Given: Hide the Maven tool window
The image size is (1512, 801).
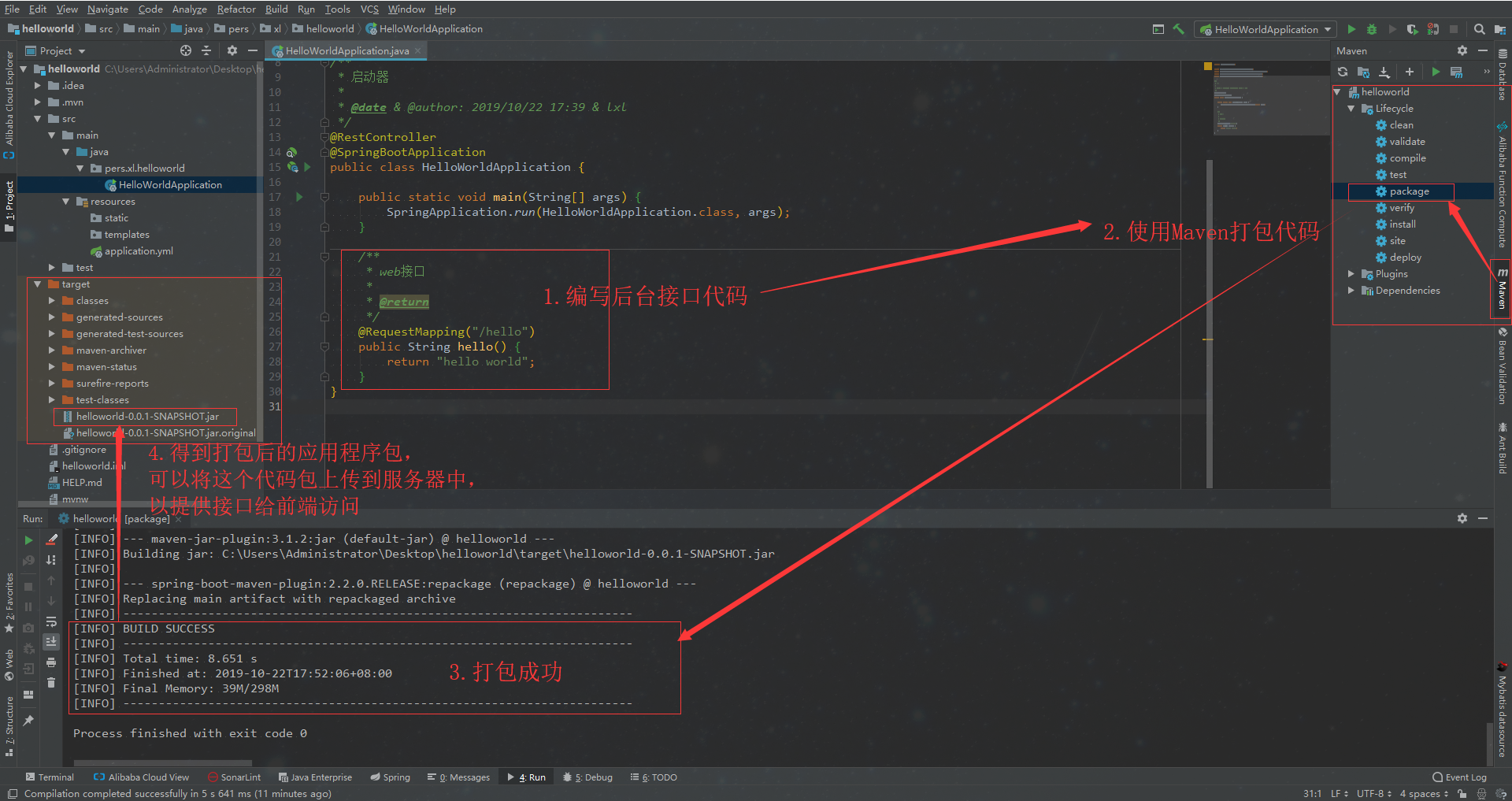Looking at the screenshot, I should (1483, 50).
